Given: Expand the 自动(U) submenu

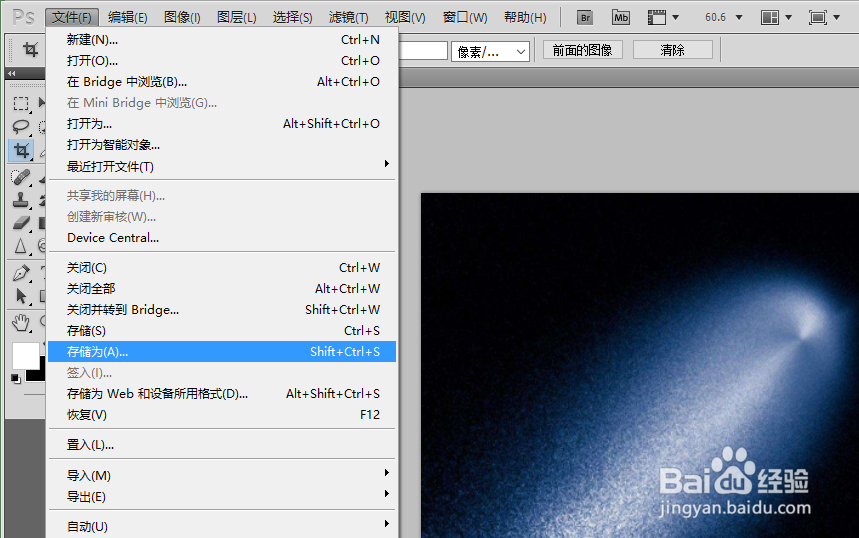Looking at the screenshot, I should point(222,526).
